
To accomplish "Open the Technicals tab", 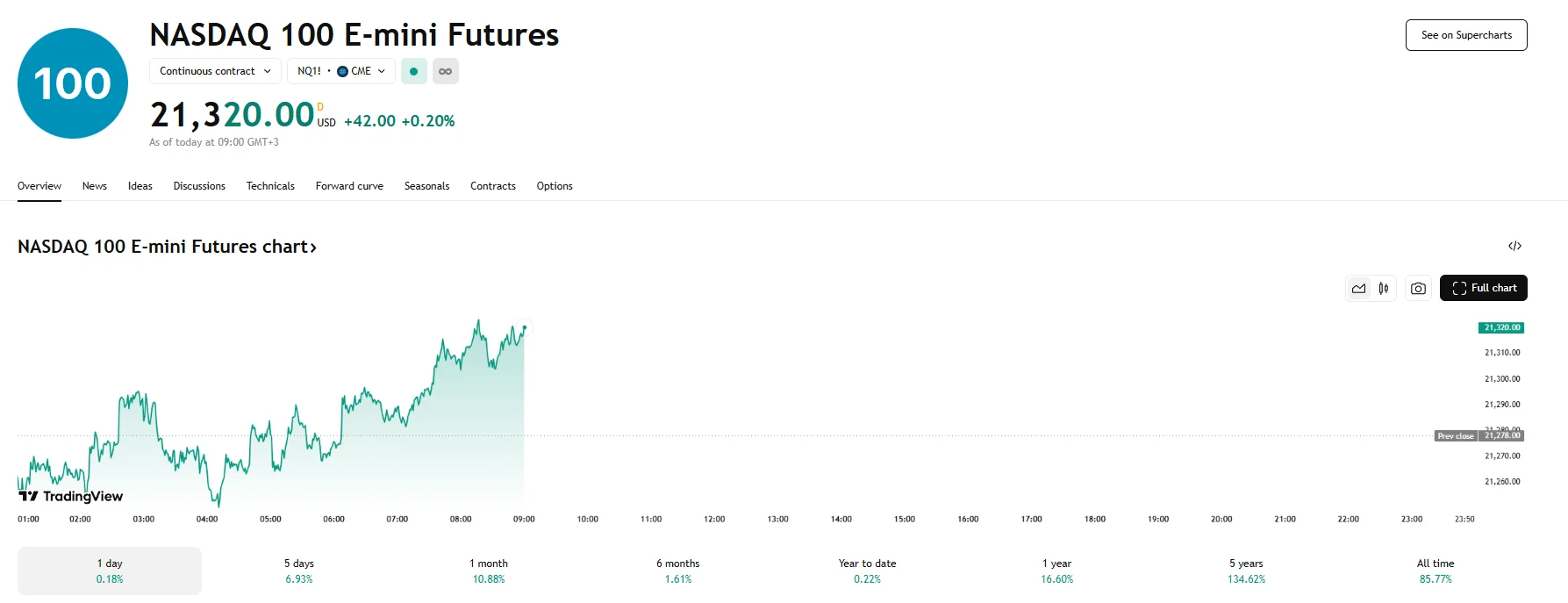I will [x=270, y=186].
